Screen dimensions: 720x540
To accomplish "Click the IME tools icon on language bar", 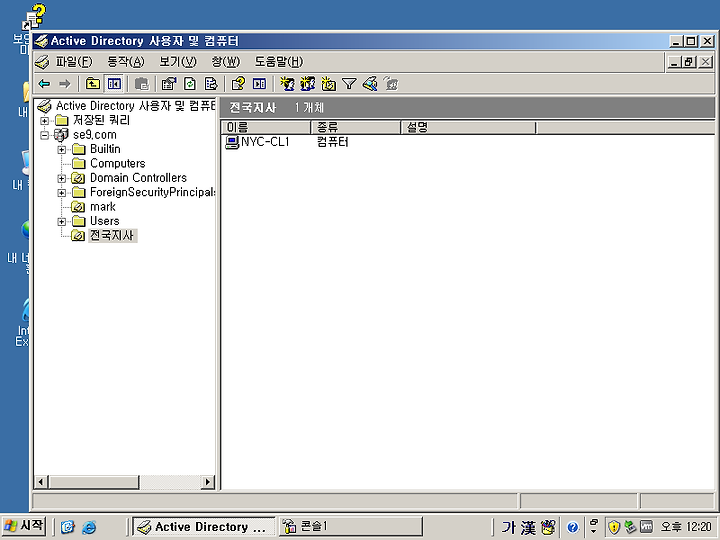I will [548, 527].
